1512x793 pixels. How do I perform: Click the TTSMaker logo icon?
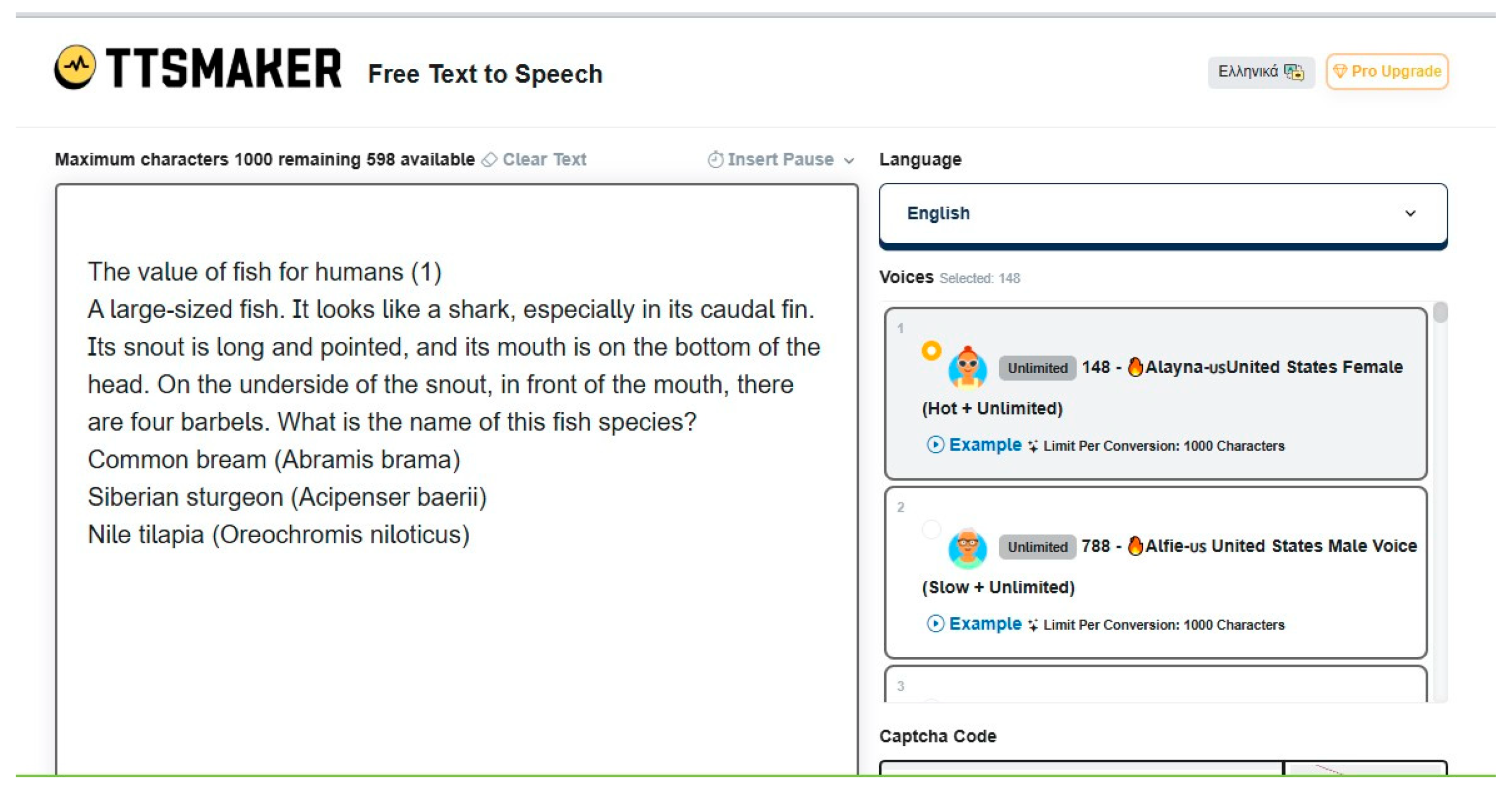coord(75,67)
